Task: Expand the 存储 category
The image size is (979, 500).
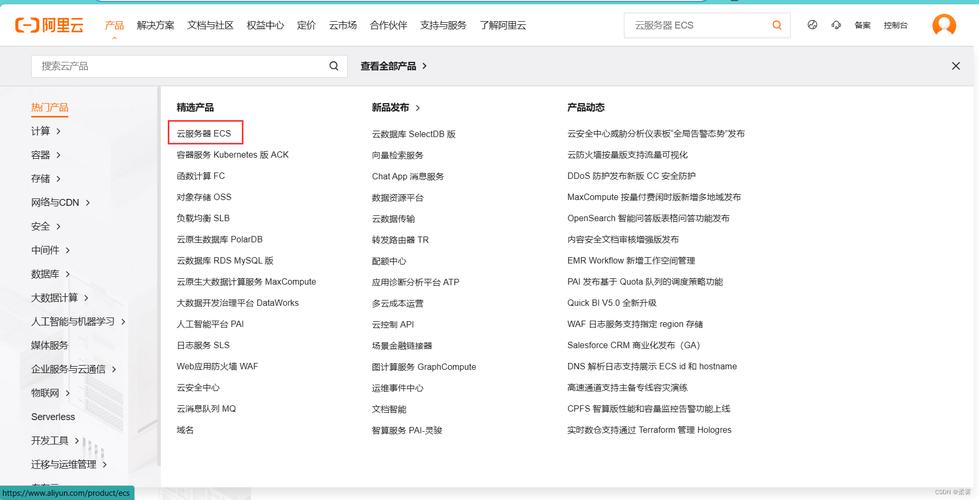Action: 46,179
